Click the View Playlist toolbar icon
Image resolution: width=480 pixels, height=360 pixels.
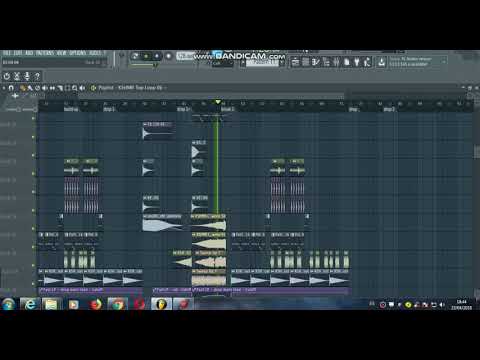click(x=295, y=62)
